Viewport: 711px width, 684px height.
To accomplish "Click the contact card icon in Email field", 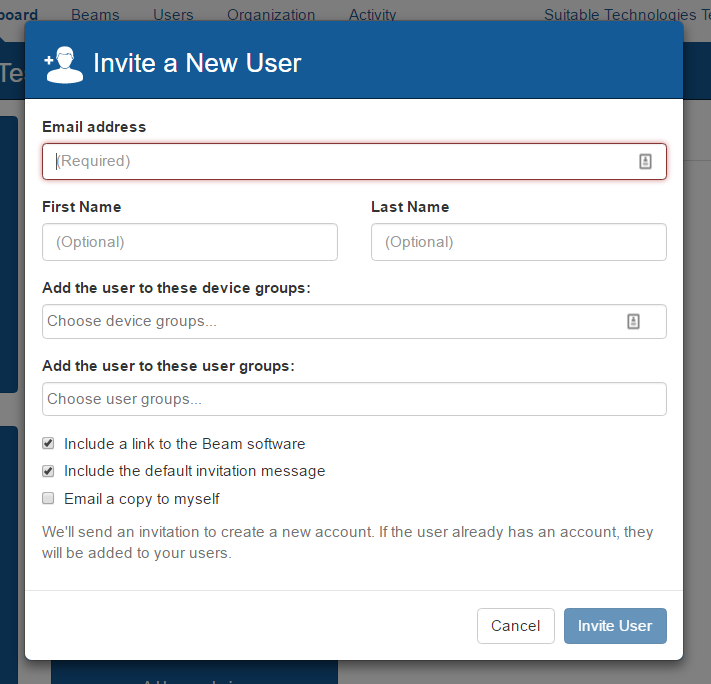I will coord(645,161).
